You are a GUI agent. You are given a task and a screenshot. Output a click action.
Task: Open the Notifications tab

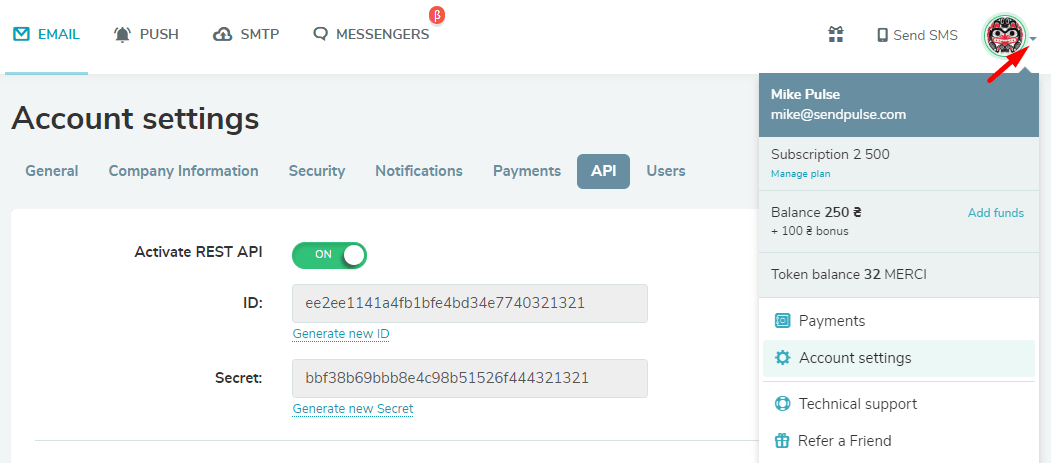419,171
